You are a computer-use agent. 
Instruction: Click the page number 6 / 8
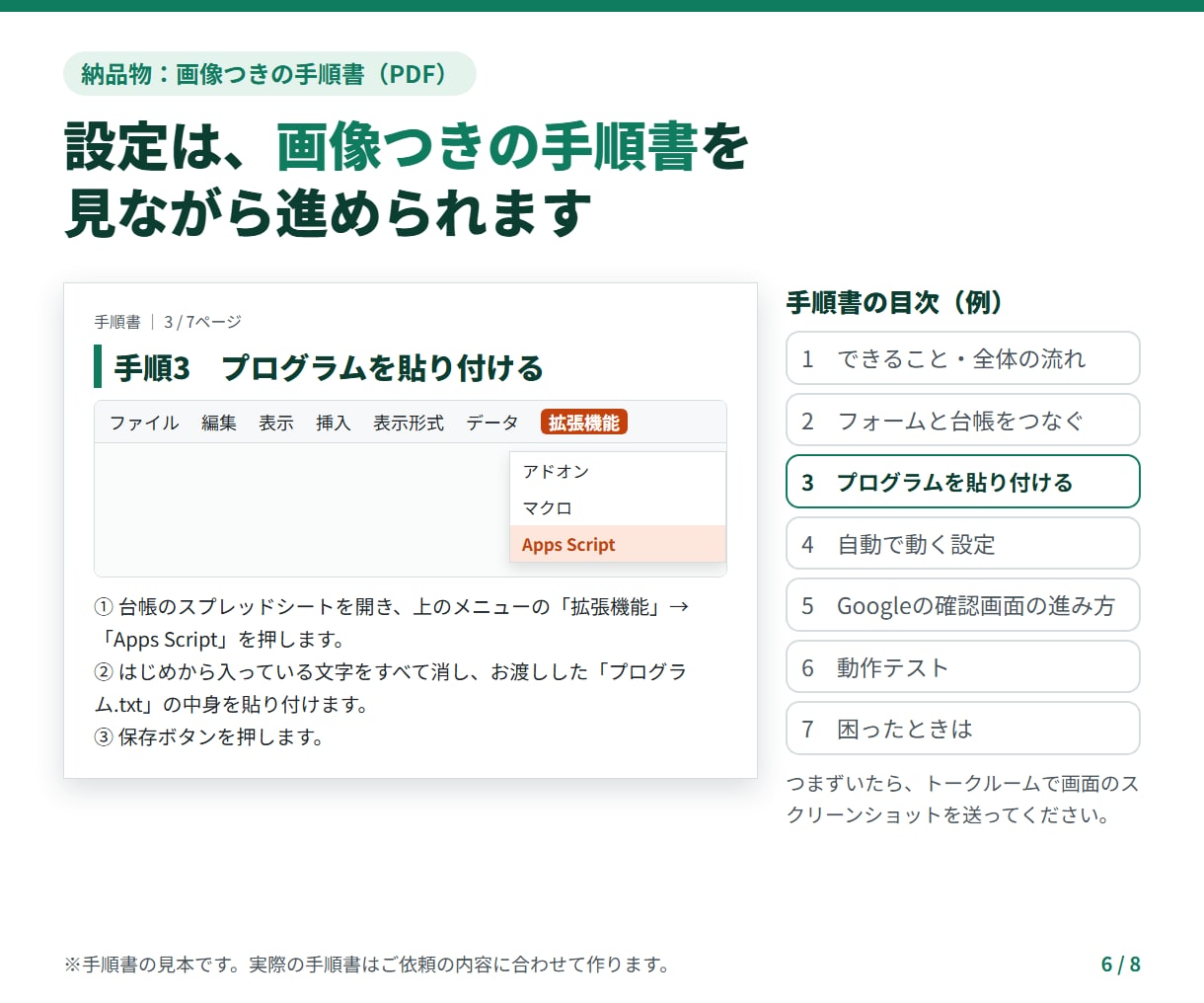coord(1121,964)
